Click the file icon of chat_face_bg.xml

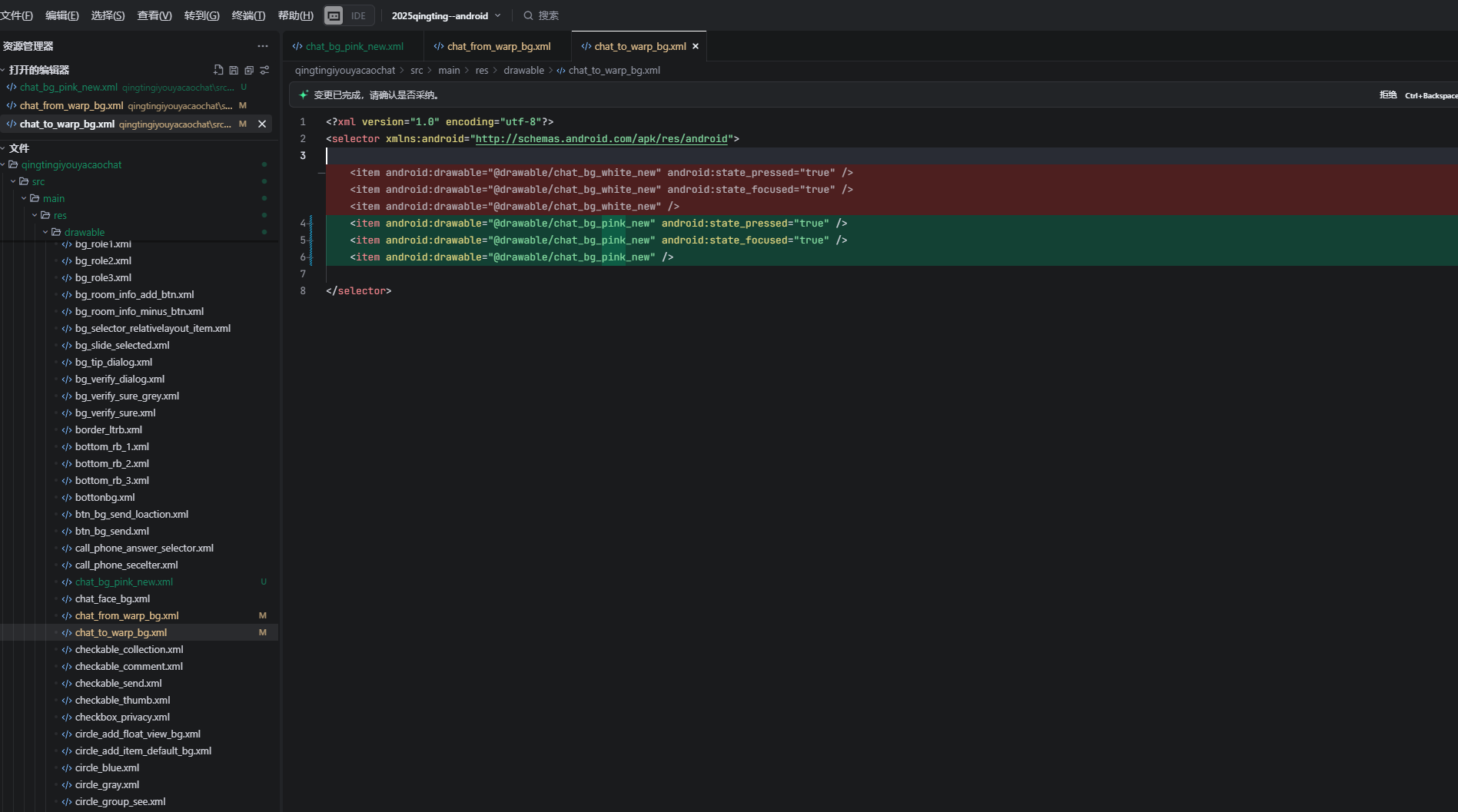coord(67,598)
